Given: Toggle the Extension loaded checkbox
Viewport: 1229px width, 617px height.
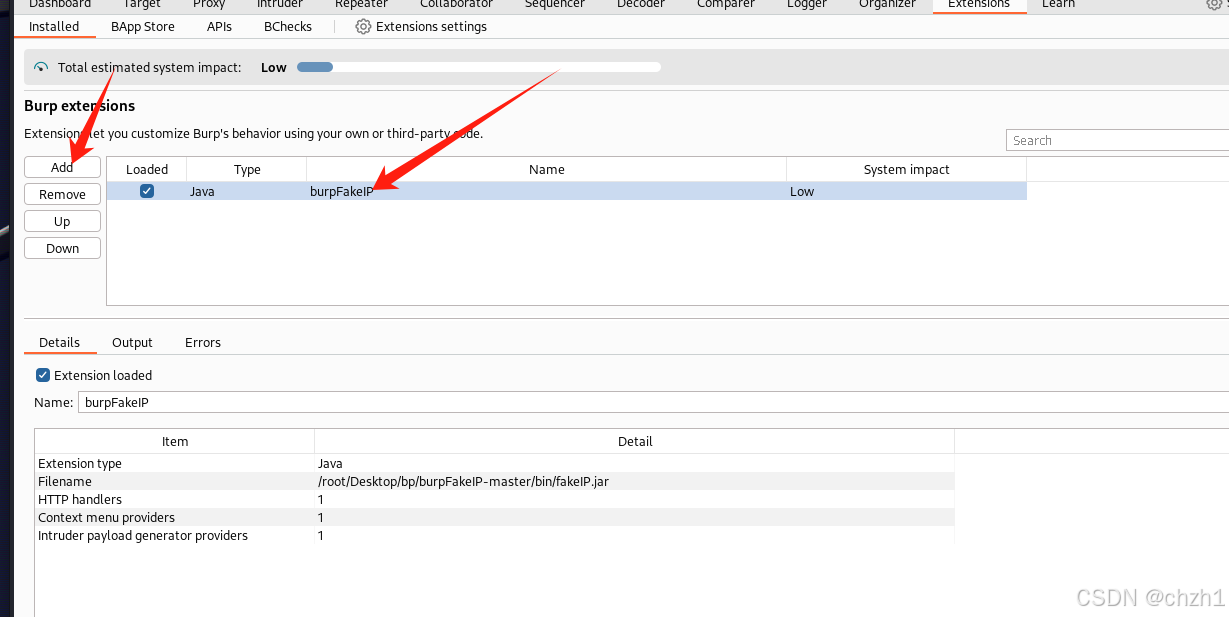Looking at the screenshot, I should pyautogui.click(x=43, y=375).
